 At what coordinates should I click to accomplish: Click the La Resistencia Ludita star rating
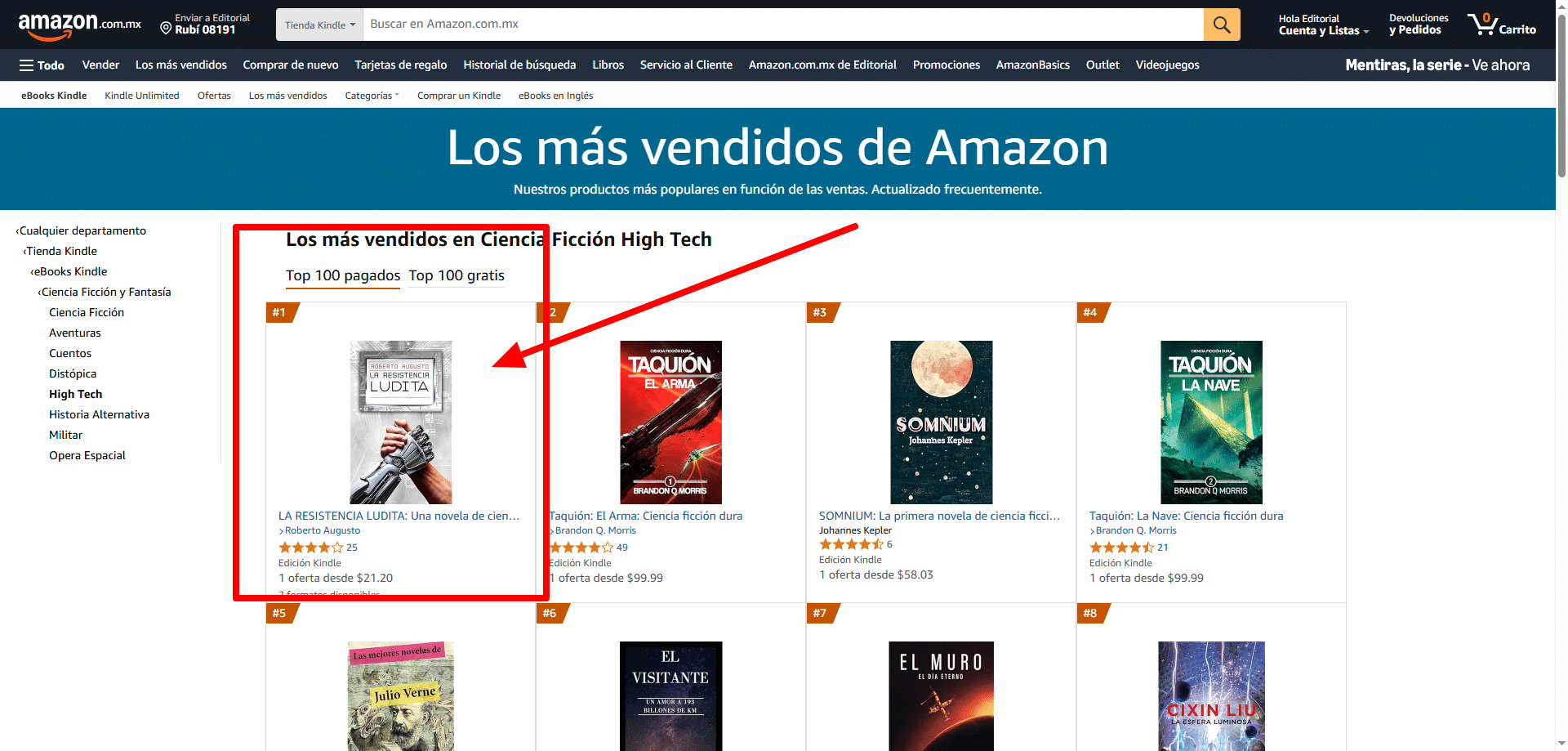tap(310, 548)
